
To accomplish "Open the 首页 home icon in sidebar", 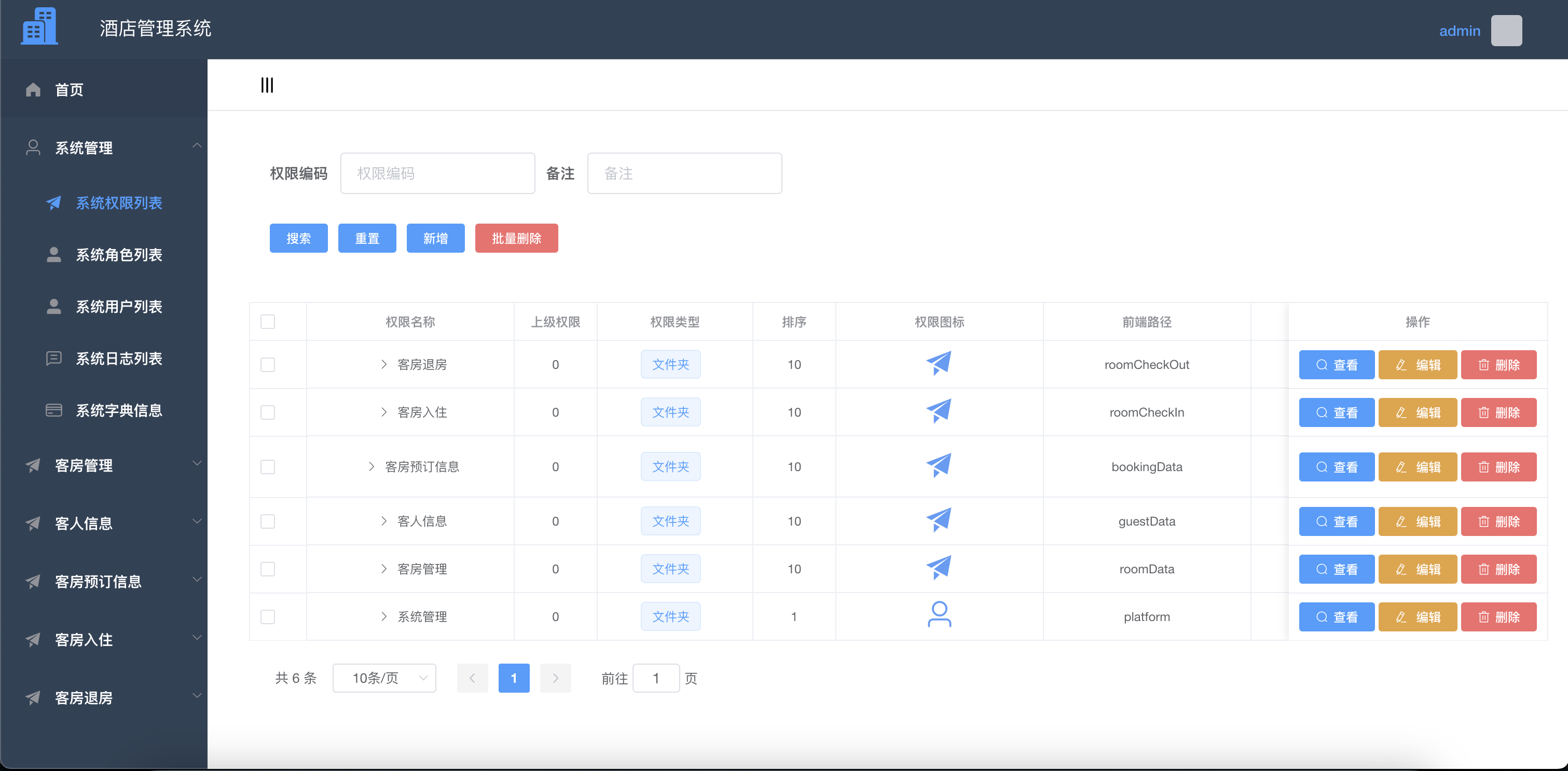I will click(33, 89).
